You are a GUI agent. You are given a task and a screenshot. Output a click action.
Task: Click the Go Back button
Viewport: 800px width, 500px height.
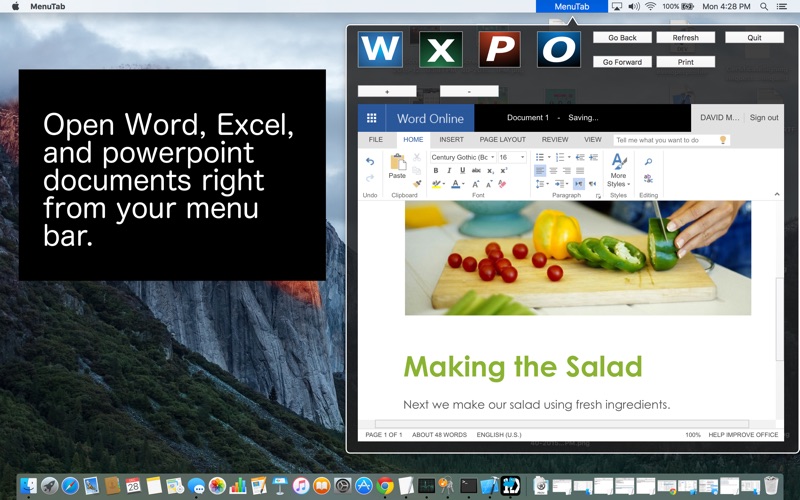click(x=622, y=37)
